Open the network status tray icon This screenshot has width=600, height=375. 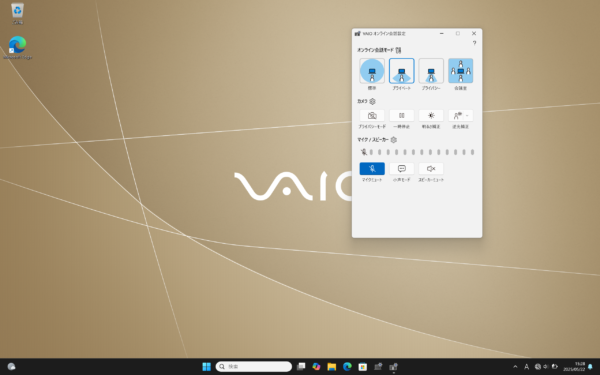click(x=538, y=367)
